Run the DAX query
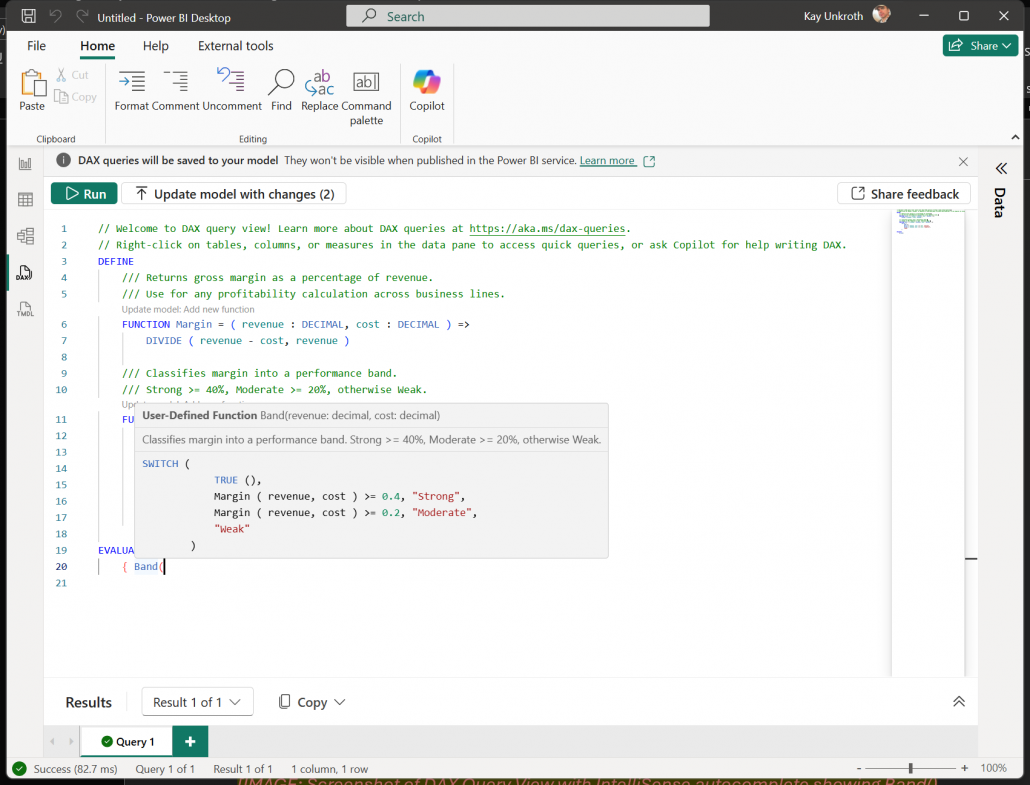 click(x=84, y=194)
